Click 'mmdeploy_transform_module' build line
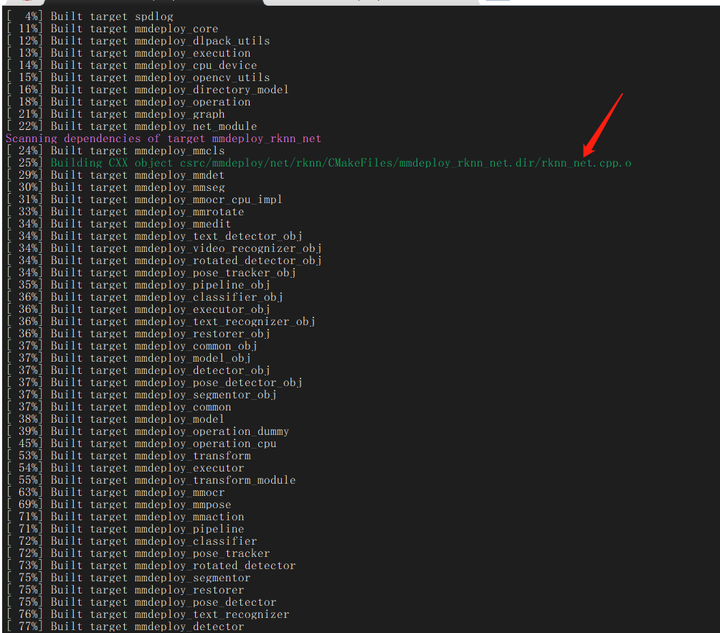The height and width of the screenshot is (633, 720). pyautogui.click(x=151, y=480)
